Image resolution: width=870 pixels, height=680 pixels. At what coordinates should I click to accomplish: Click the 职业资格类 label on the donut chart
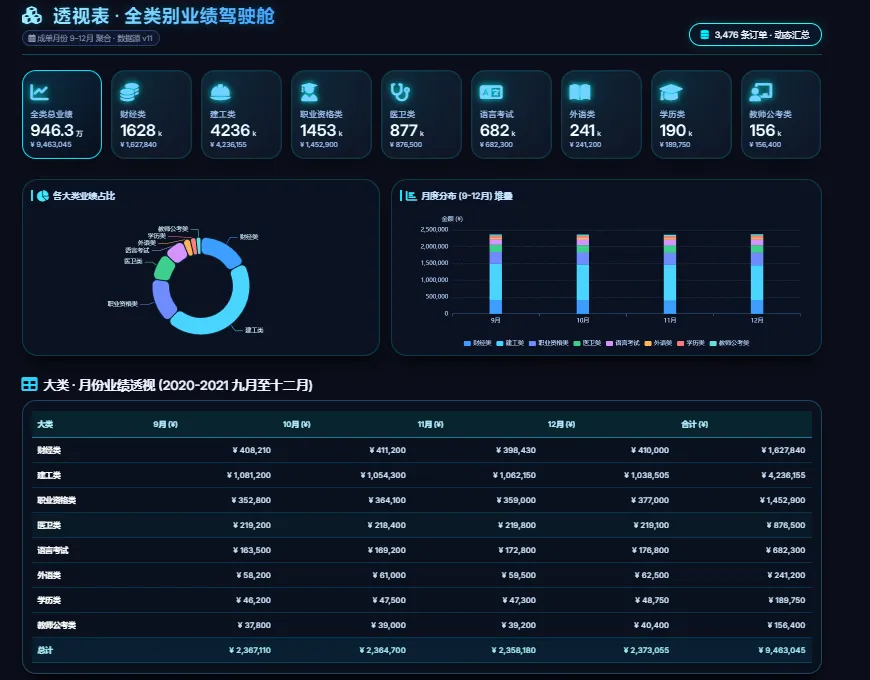(123, 304)
